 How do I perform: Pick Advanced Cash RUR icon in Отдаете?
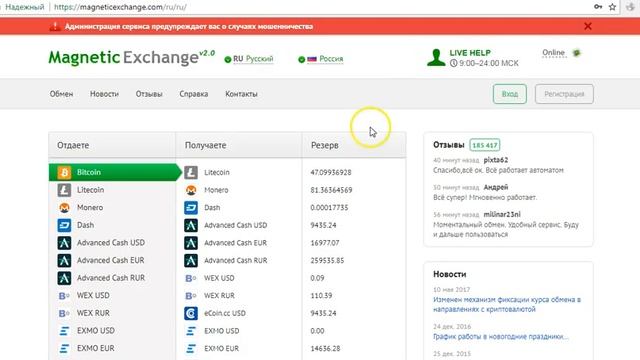coord(64,278)
